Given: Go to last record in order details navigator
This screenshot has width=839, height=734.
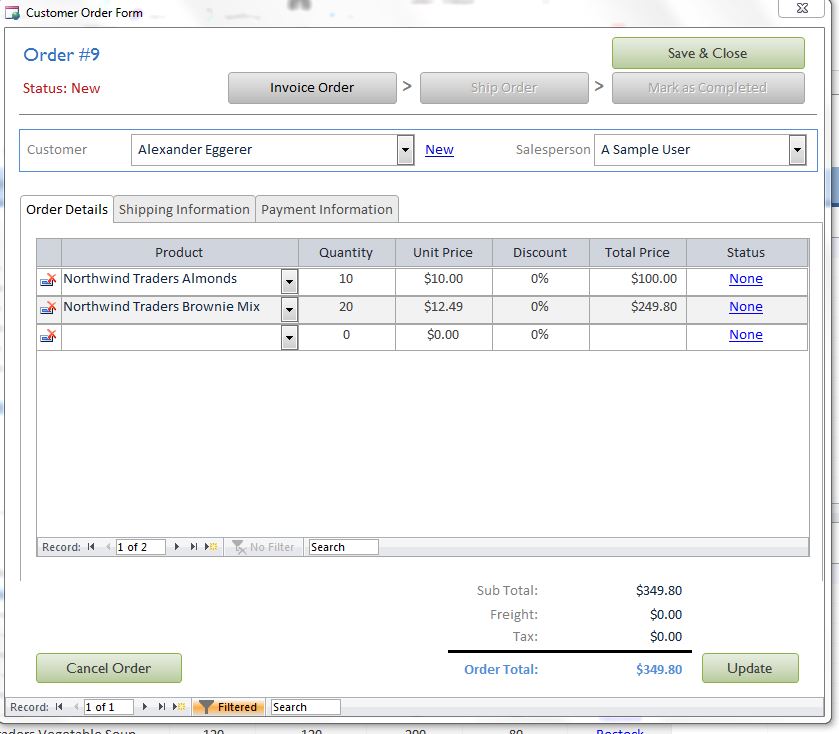Looking at the screenshot, I should tap(194, 547).
